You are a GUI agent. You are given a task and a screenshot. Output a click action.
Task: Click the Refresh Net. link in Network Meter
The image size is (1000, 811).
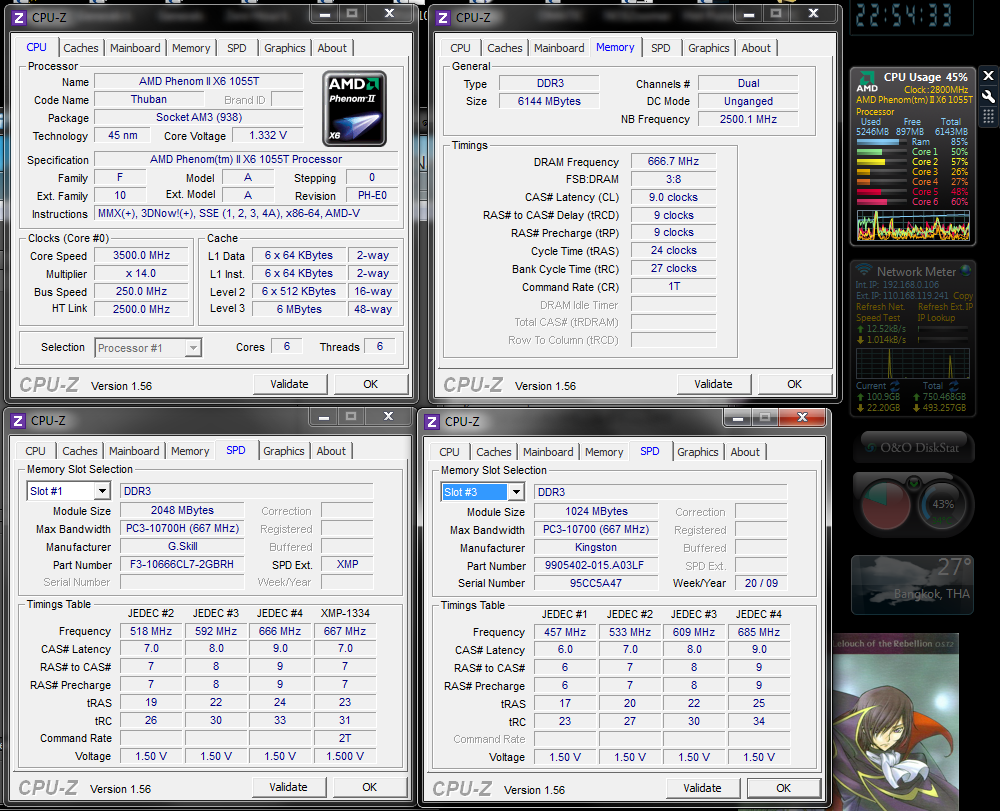point(880,307)
